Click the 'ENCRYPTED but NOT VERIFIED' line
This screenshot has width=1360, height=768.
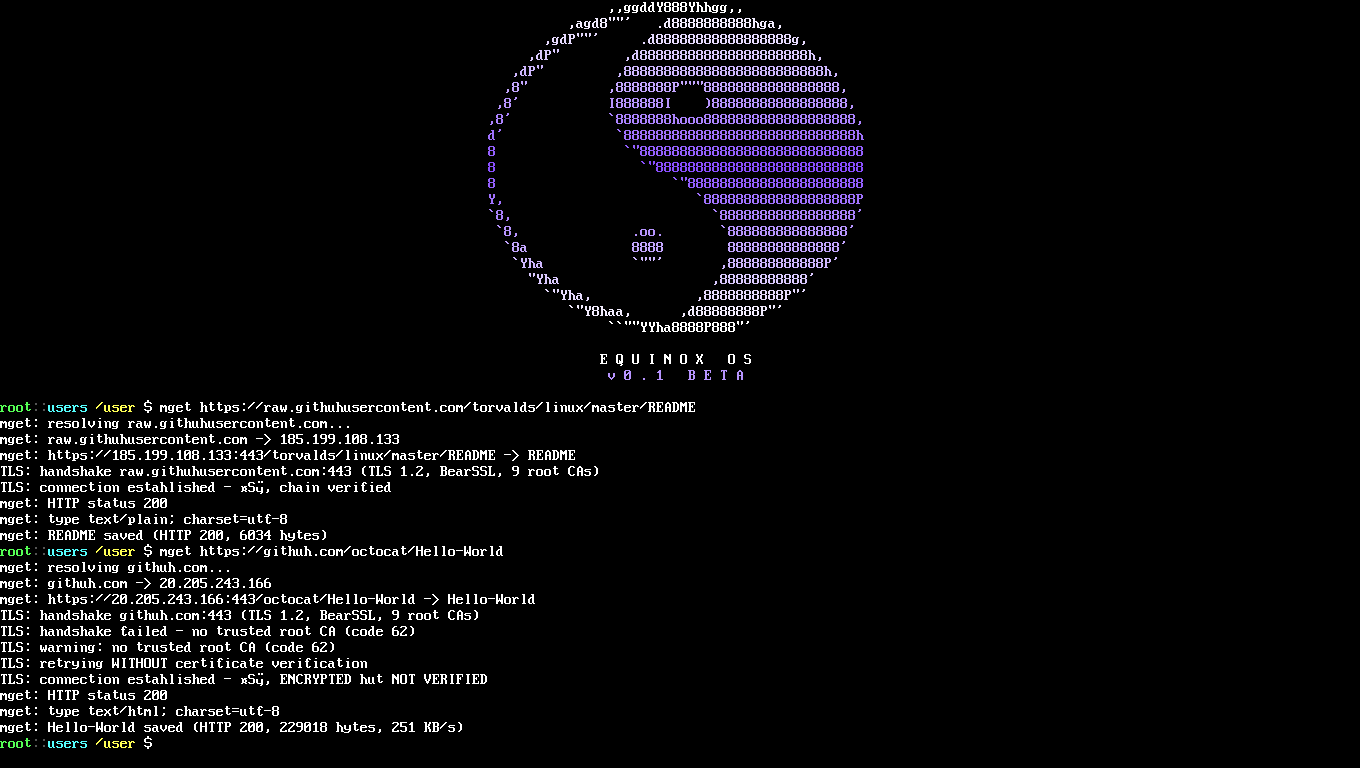pyautogui.click(x=244, y=679)
